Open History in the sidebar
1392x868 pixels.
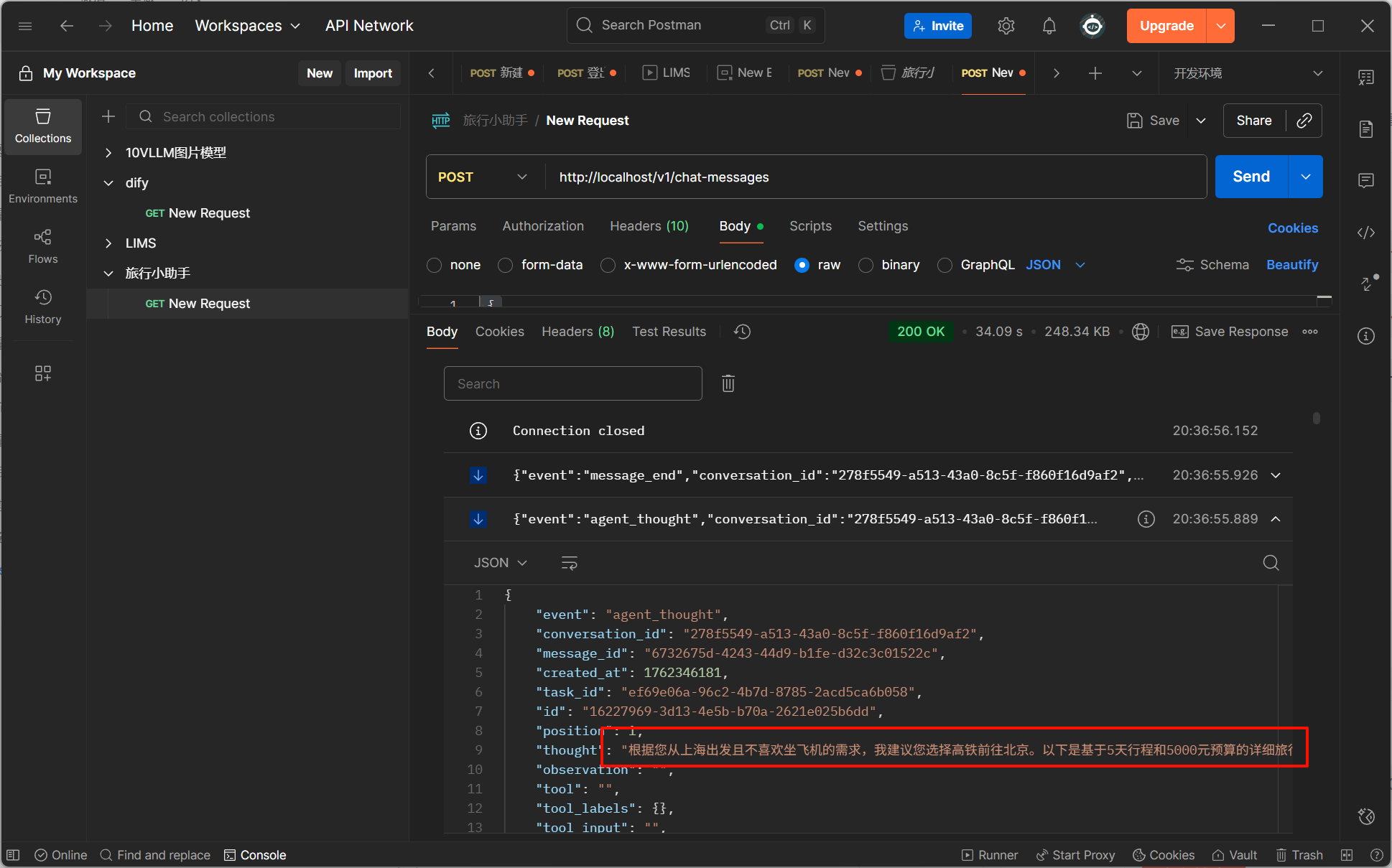click(x=42, y=306)
